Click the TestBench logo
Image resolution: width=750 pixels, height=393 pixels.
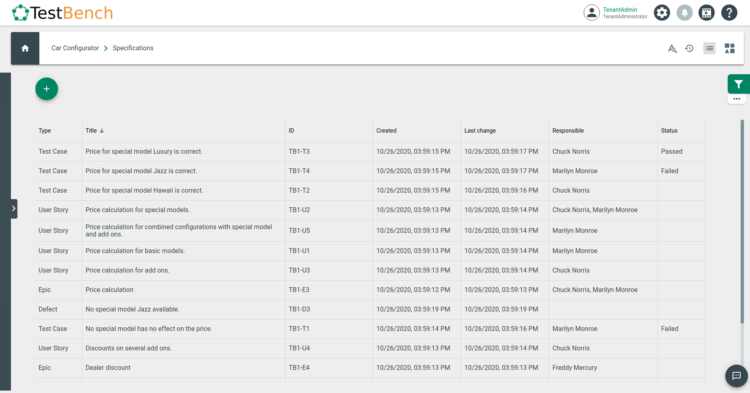click(x=63, y=13)
